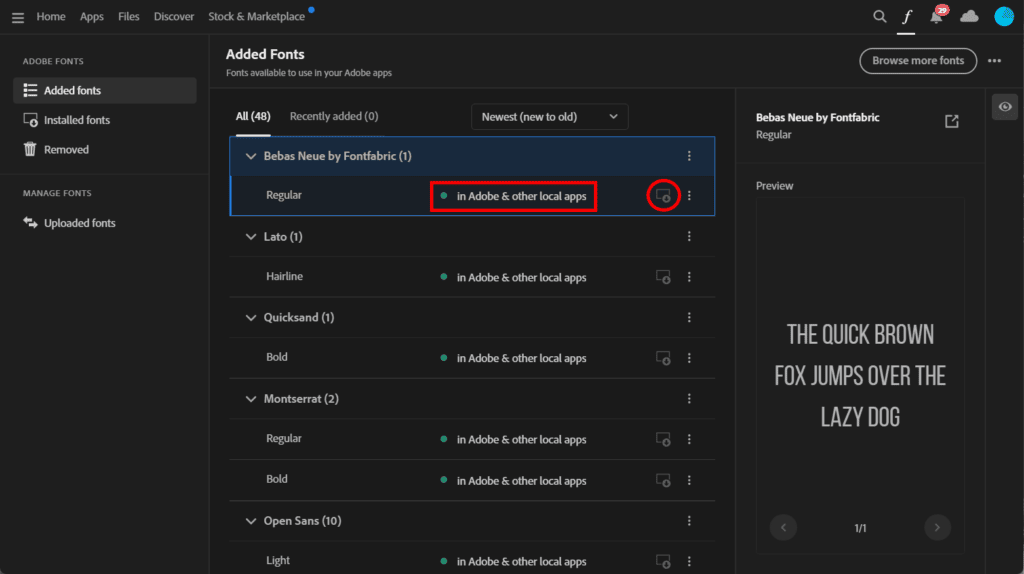Screen dimensions: 1024x574
Task: Click install icon for Bebas Neue Regular
Action: click(663, 196)
